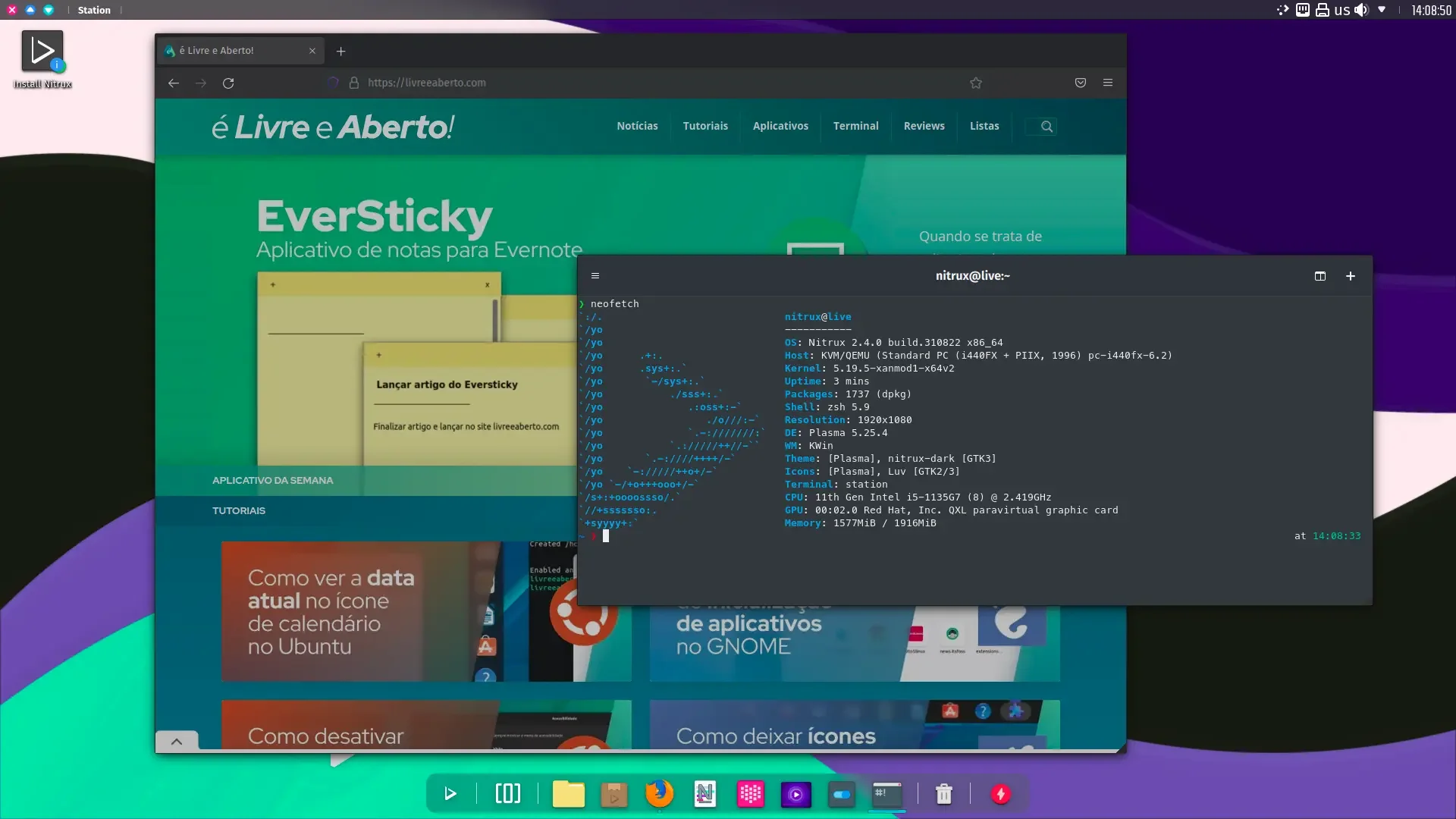
Task: Reload the livreeaberto.com page
Action: point(228,83)
